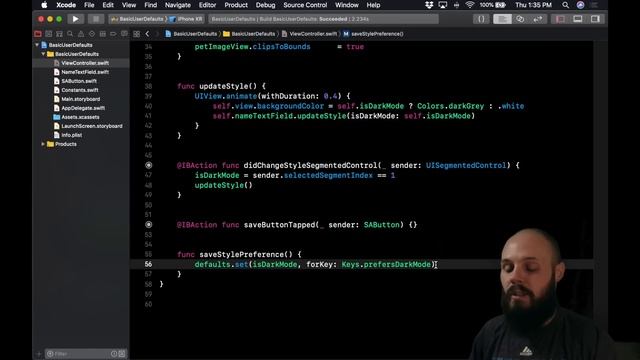640x360 pixels.
Task: Open the Xcode menu
Action: click(x=66, y=5)
